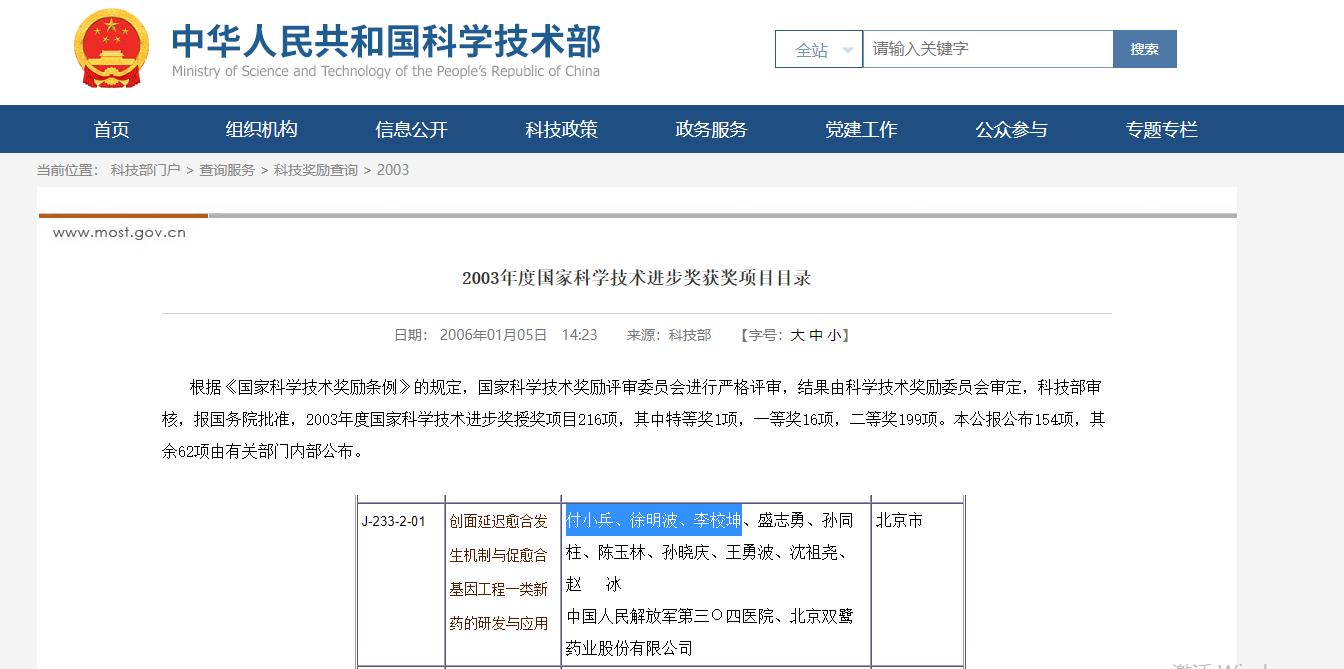Viewport: 1344px width, 669px height.
Task: Select 科技政策 from the navigation bar
Action: coord(560,128)
